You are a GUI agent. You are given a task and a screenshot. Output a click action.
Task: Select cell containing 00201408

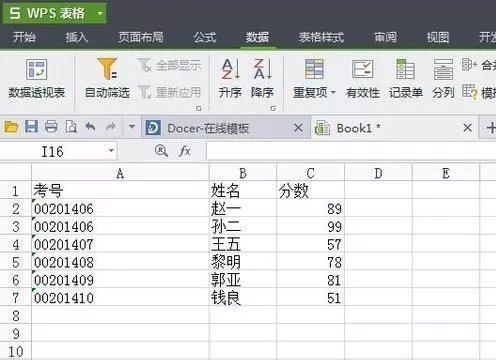120,262
